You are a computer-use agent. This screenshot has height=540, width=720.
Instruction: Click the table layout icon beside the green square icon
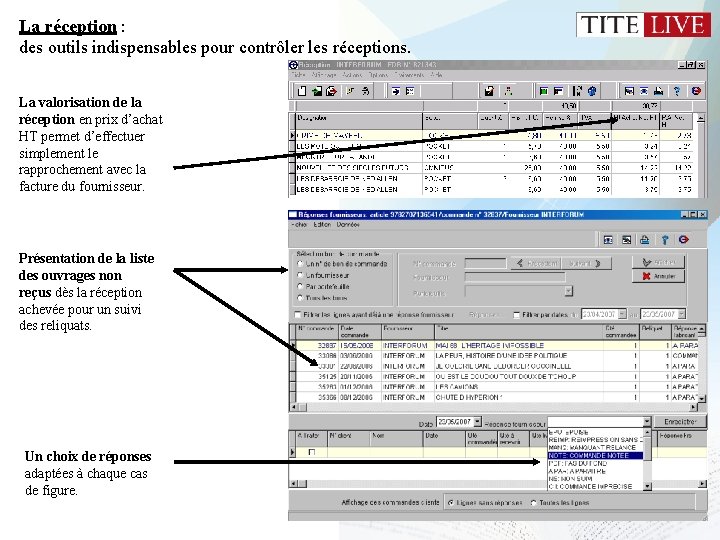click(558, 91)
